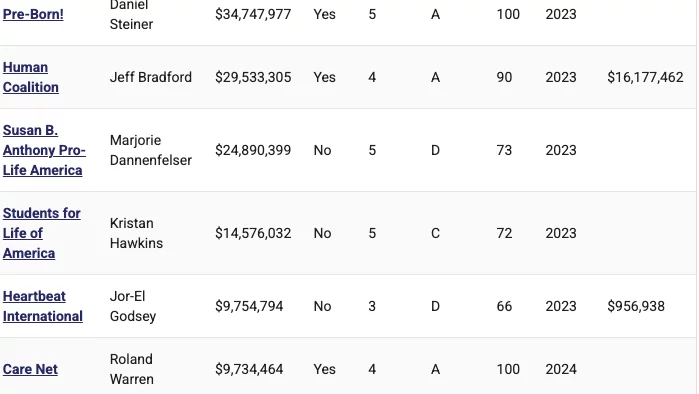The image size is (699, 394).
Task: Open the Care Net link
Action: 30,369
